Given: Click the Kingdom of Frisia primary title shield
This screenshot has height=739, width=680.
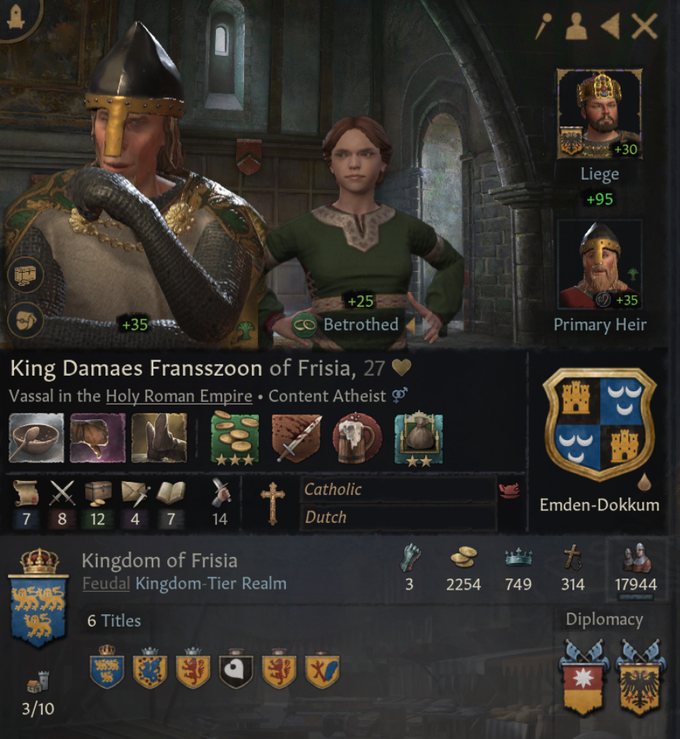Looking at the screenshot, I should (39, 599).
